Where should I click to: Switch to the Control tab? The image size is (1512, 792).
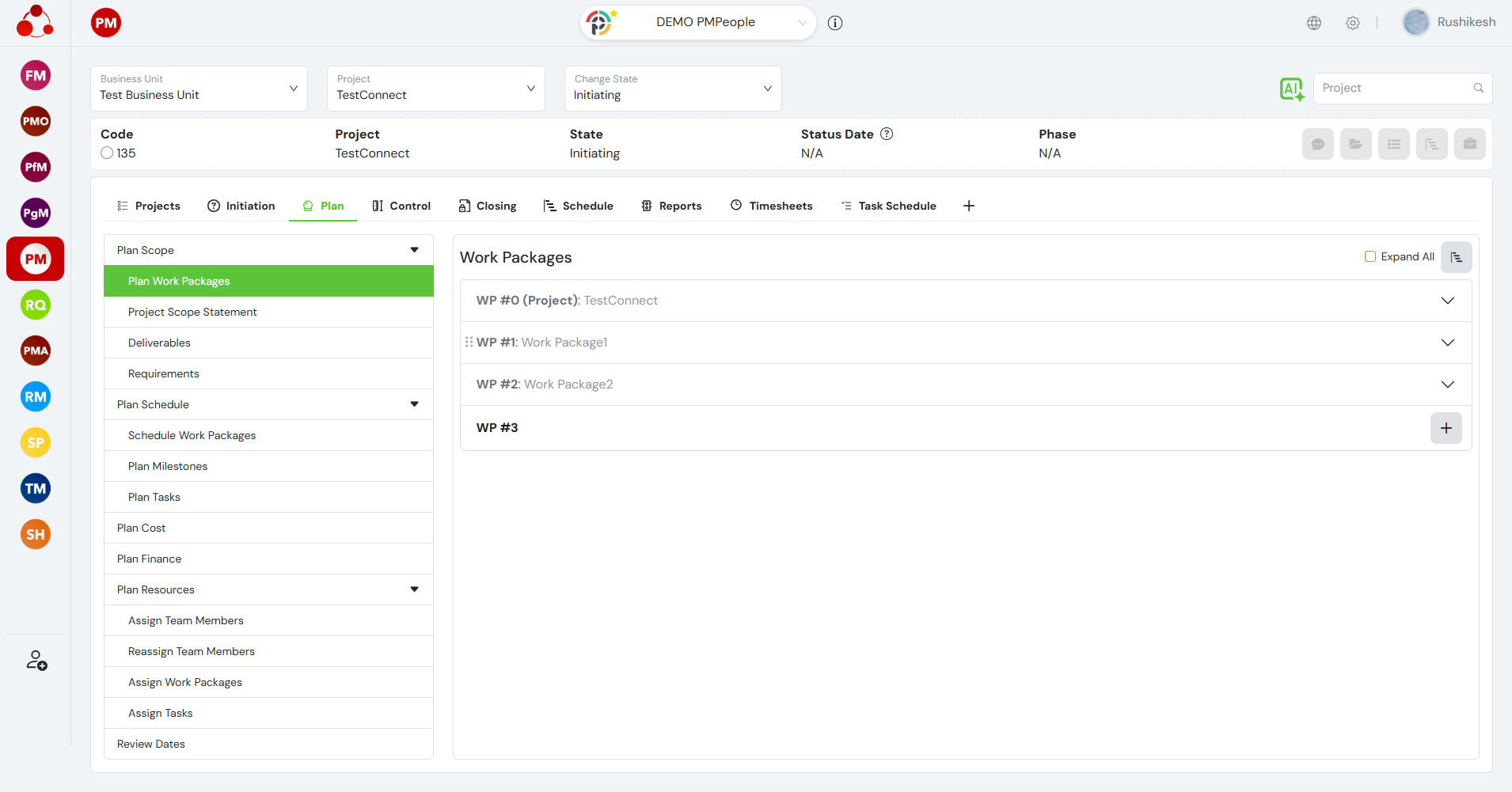tap(401, 206)
